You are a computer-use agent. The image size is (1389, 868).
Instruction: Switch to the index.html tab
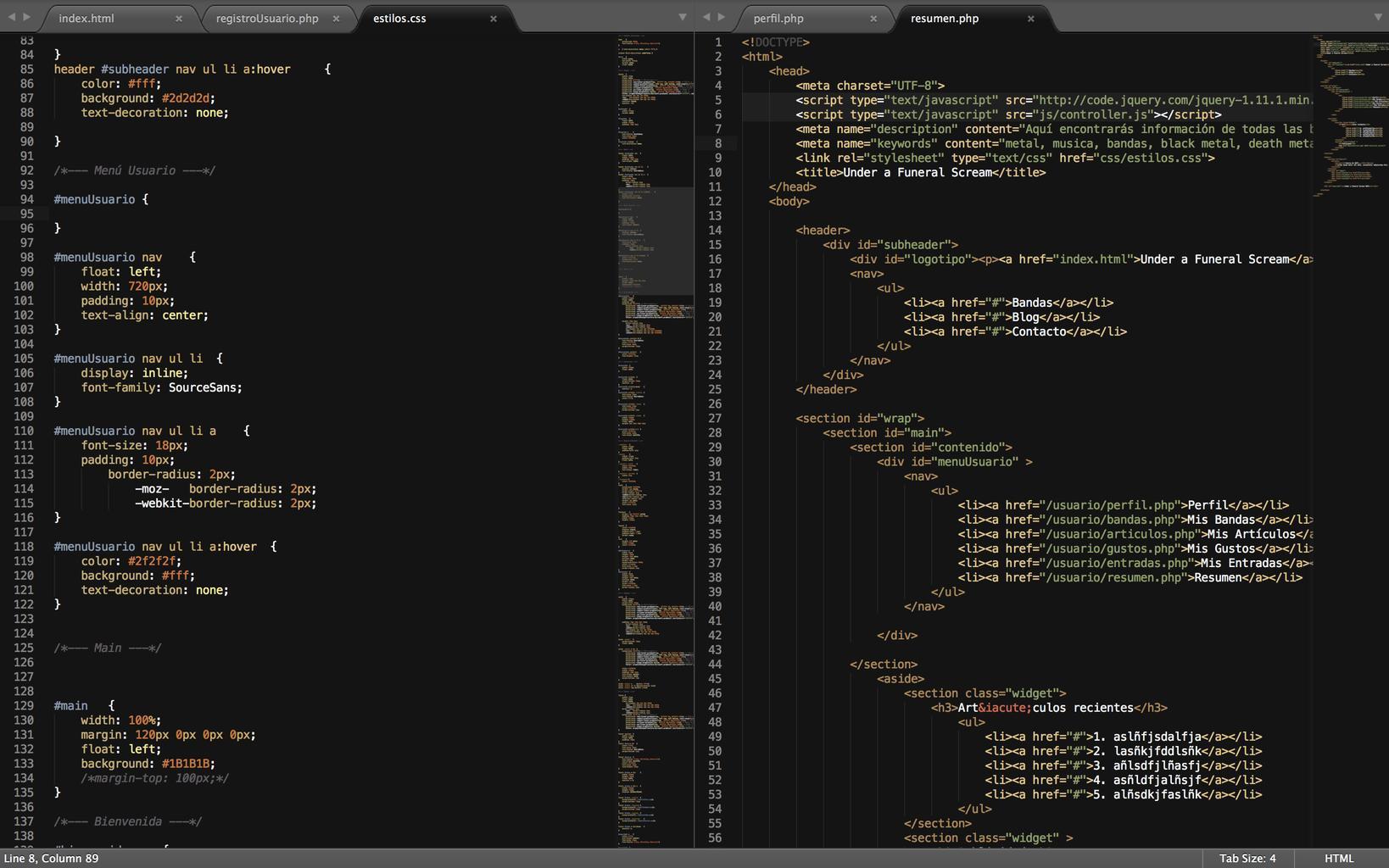click(86, 18)
